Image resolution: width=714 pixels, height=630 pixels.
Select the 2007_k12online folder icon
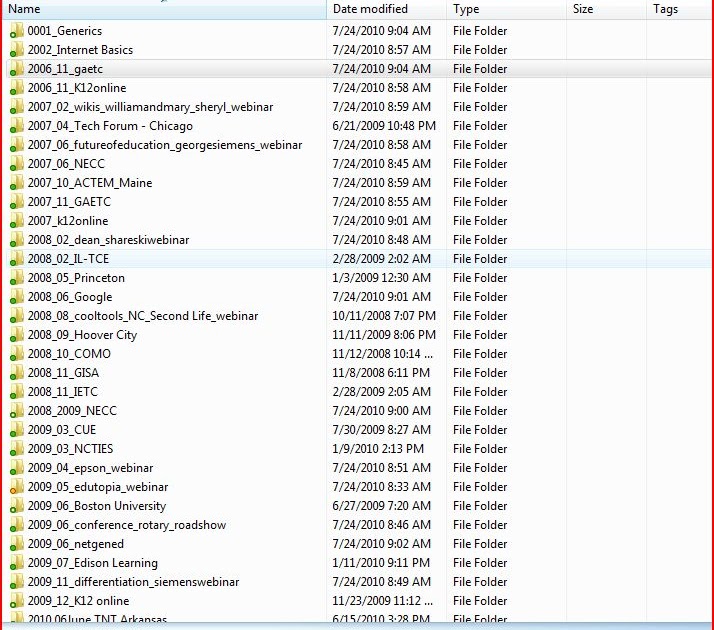coord(17,221)
